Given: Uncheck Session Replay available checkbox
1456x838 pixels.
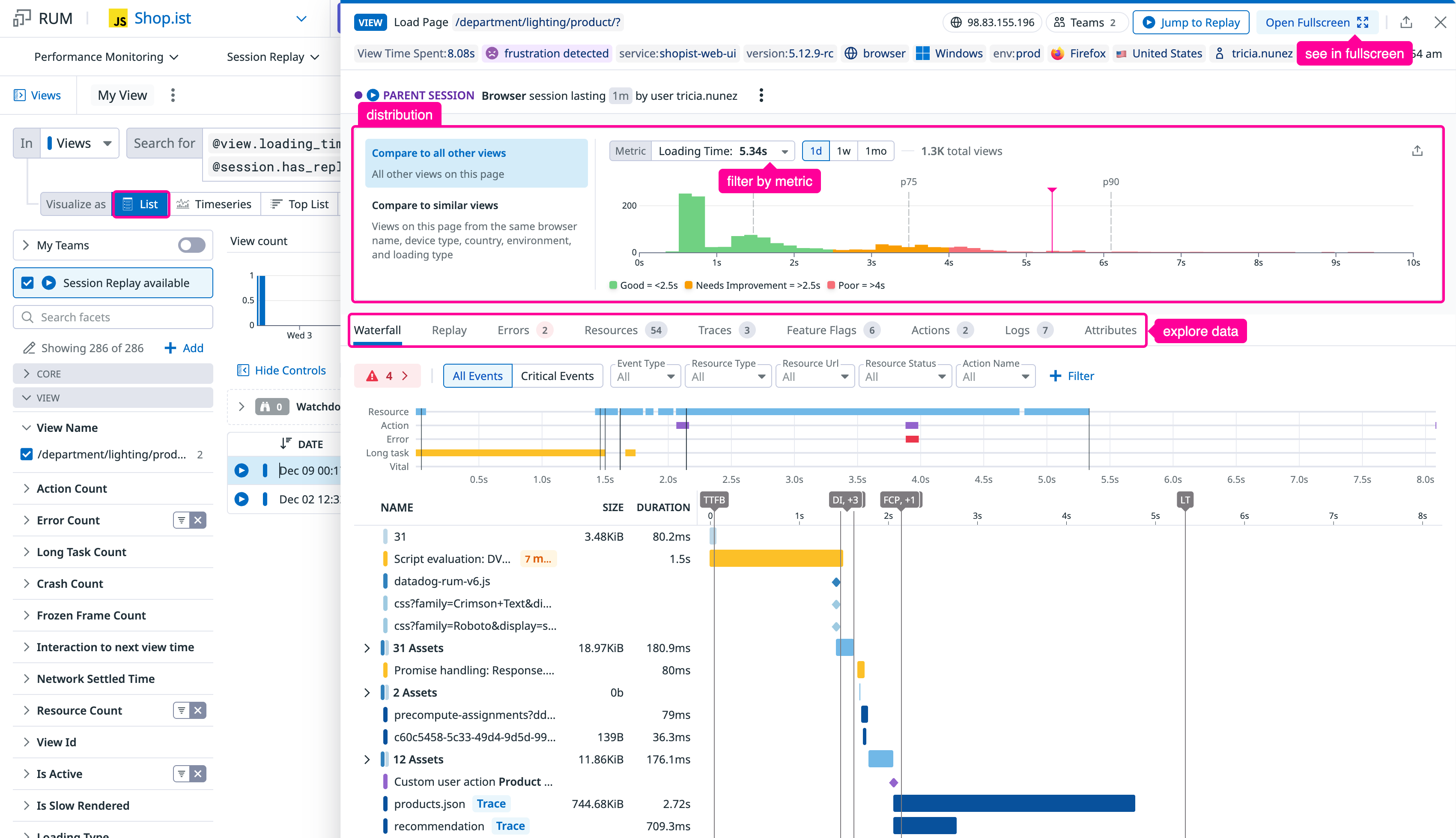Looking at the screenshot, I should pos(27,283).
